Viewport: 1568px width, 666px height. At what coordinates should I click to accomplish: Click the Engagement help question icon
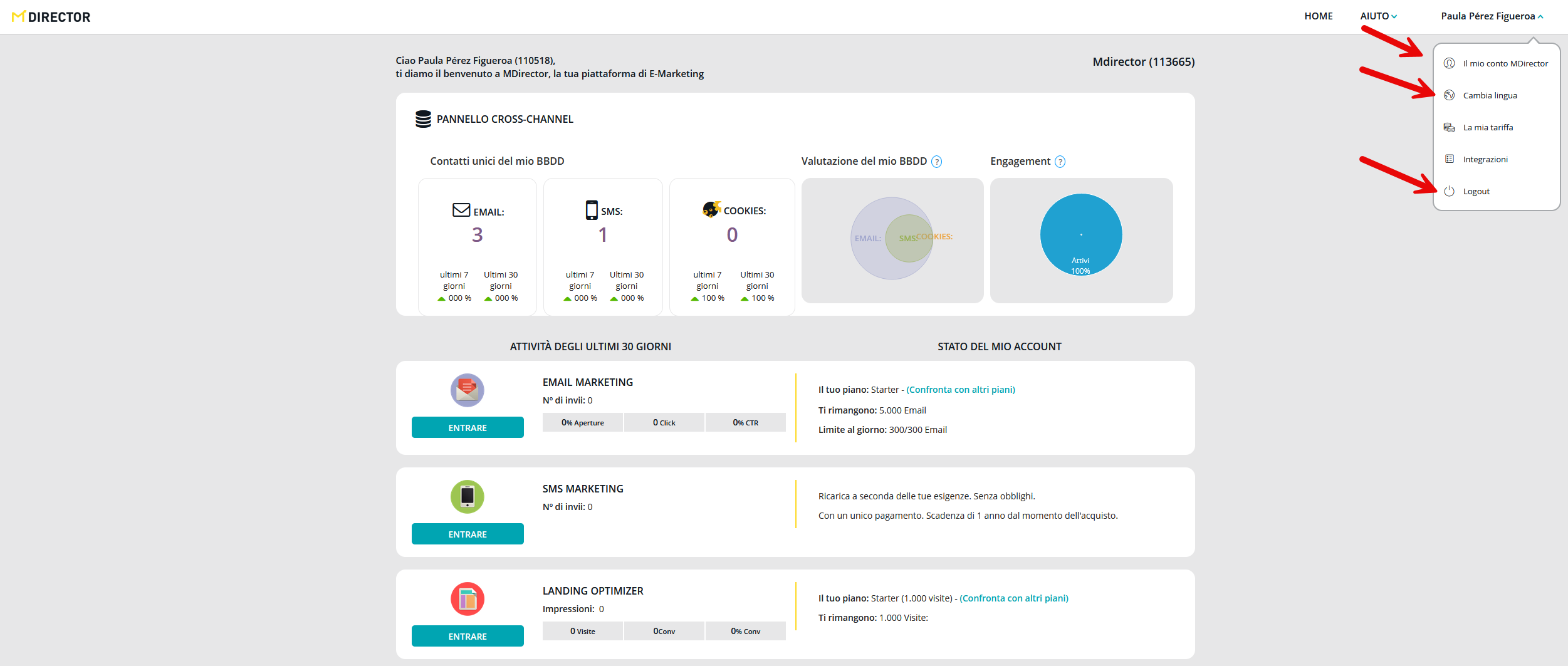1060,162
